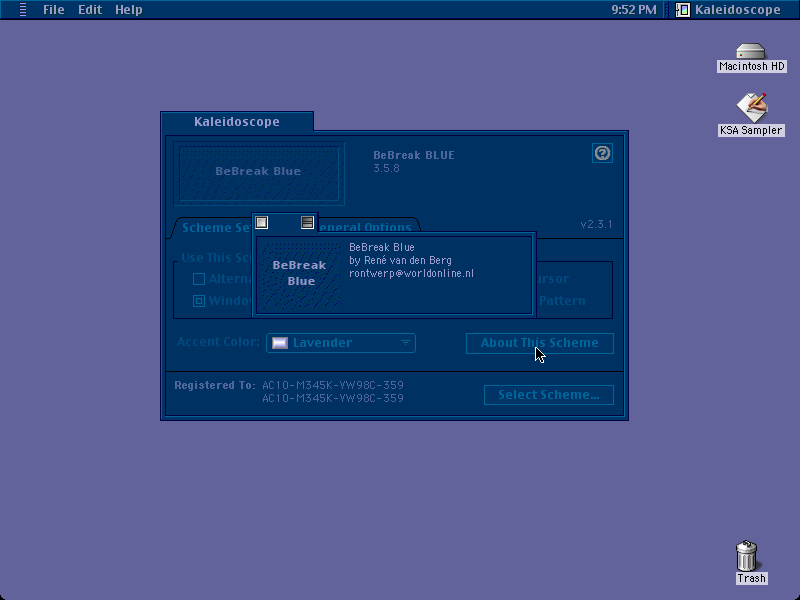The height and width of the screenshot is (600, 800).
Task: Click the first registration code line
Action: click(333, 385)
